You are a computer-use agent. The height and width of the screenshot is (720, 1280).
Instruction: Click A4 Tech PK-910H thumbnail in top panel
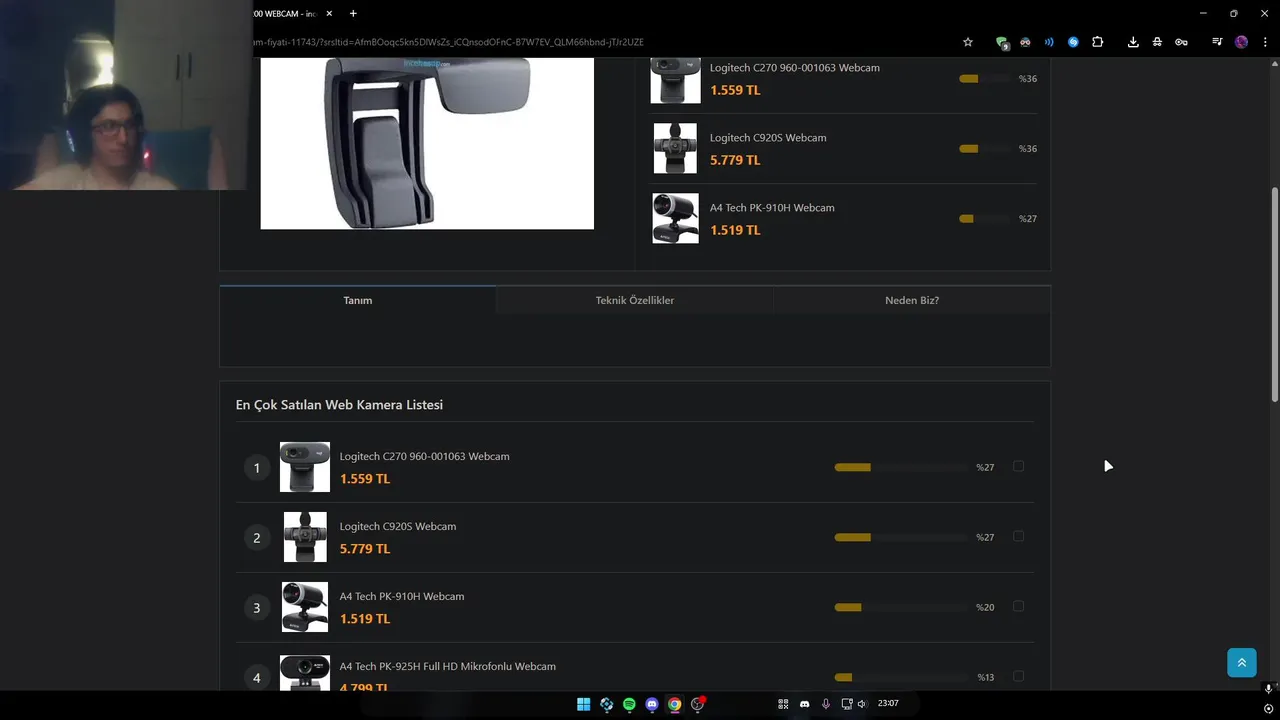click(675, 218)
